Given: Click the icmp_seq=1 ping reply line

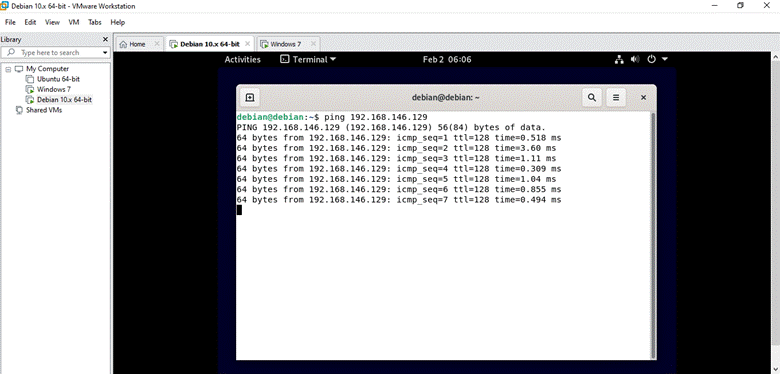Looking at the screenshot, I should 399,138.
